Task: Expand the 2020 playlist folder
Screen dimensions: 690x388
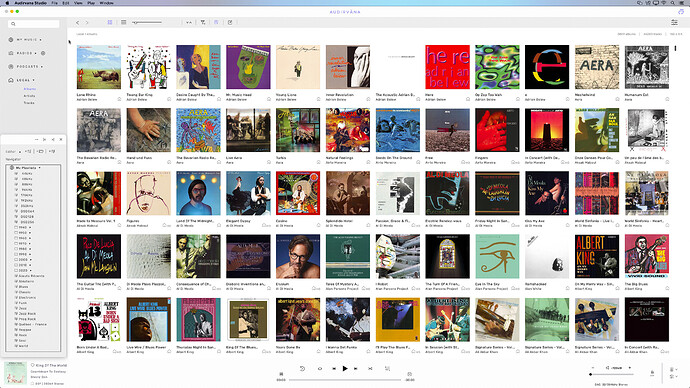Action: 30,271
